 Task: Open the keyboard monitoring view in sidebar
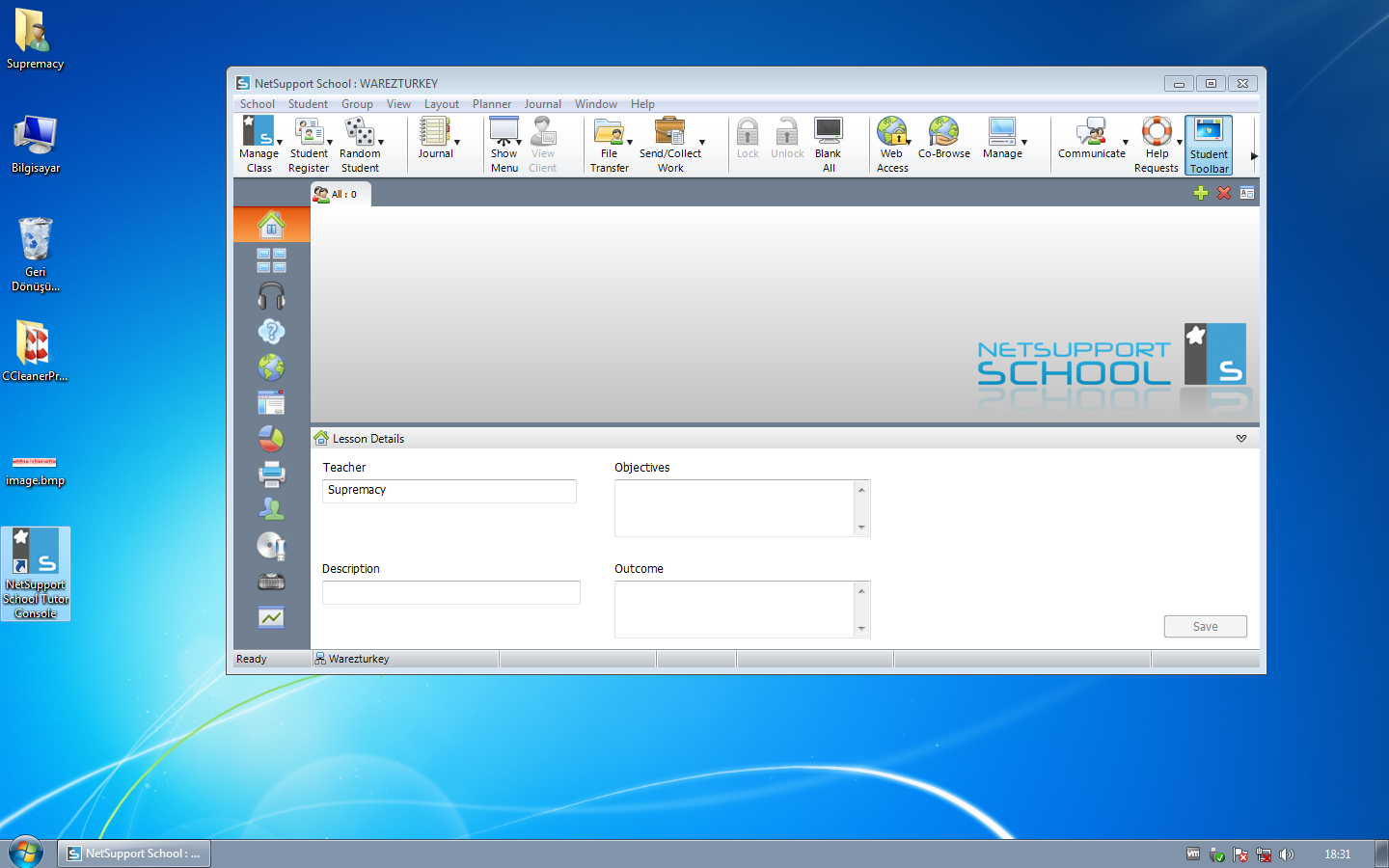point(271,582)
